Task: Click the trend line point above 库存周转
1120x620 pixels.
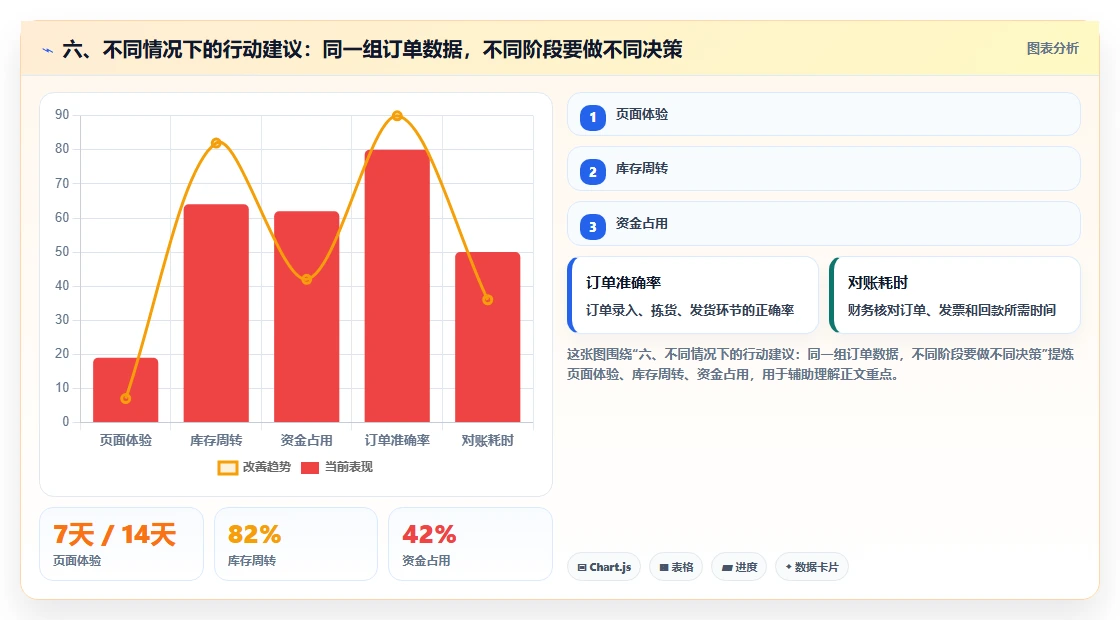Action: [x=216, y=143]
